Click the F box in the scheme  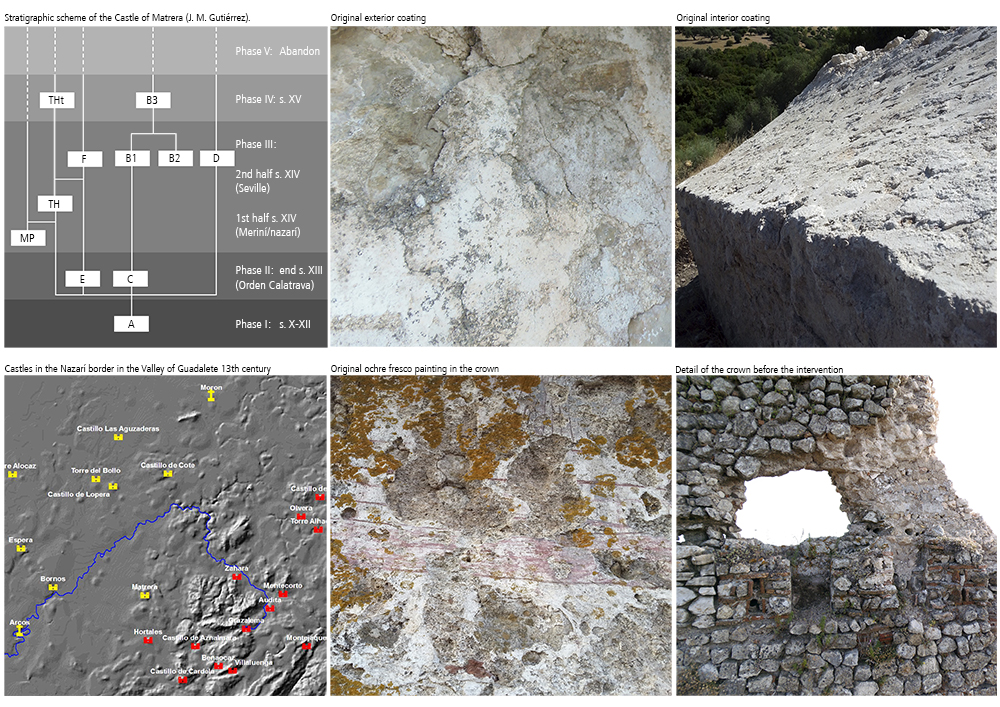(85, 159)
